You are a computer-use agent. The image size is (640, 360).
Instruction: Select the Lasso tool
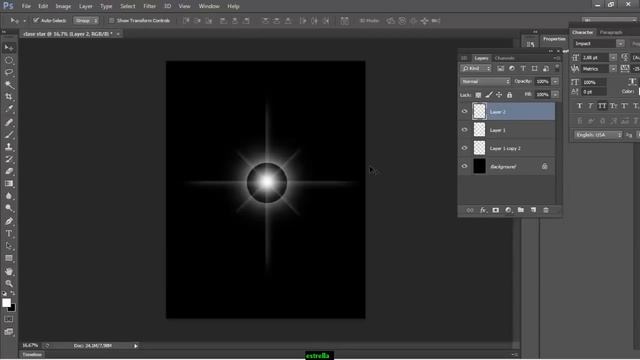9,72
